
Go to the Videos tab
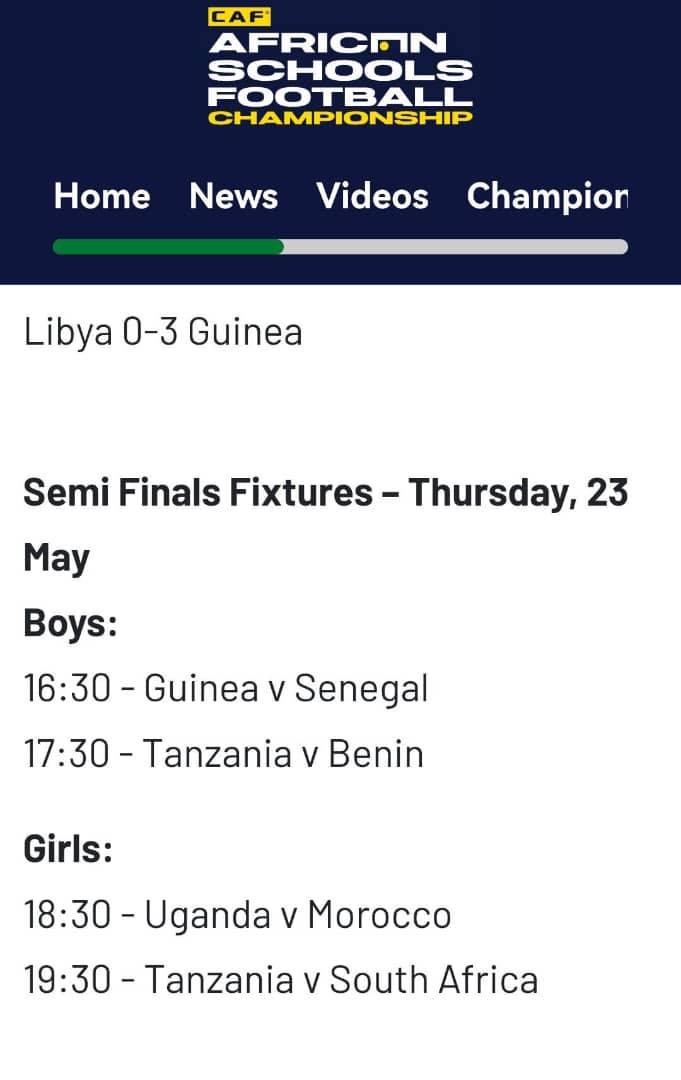[x=372, y=196]
